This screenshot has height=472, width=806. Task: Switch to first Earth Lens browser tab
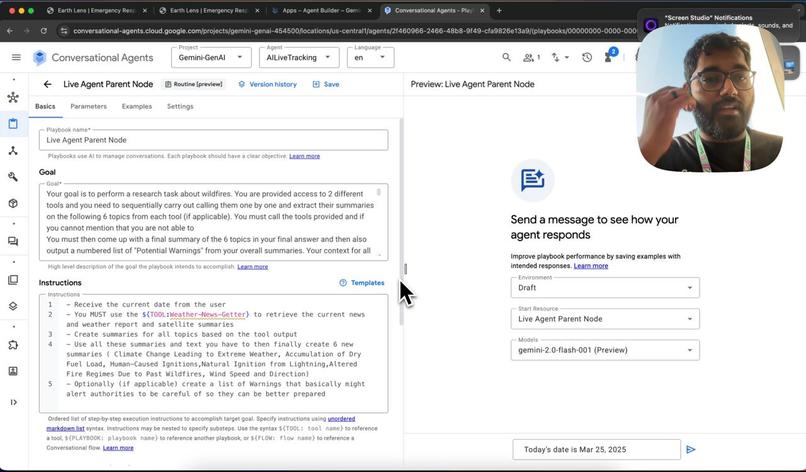tap(96, 10)
